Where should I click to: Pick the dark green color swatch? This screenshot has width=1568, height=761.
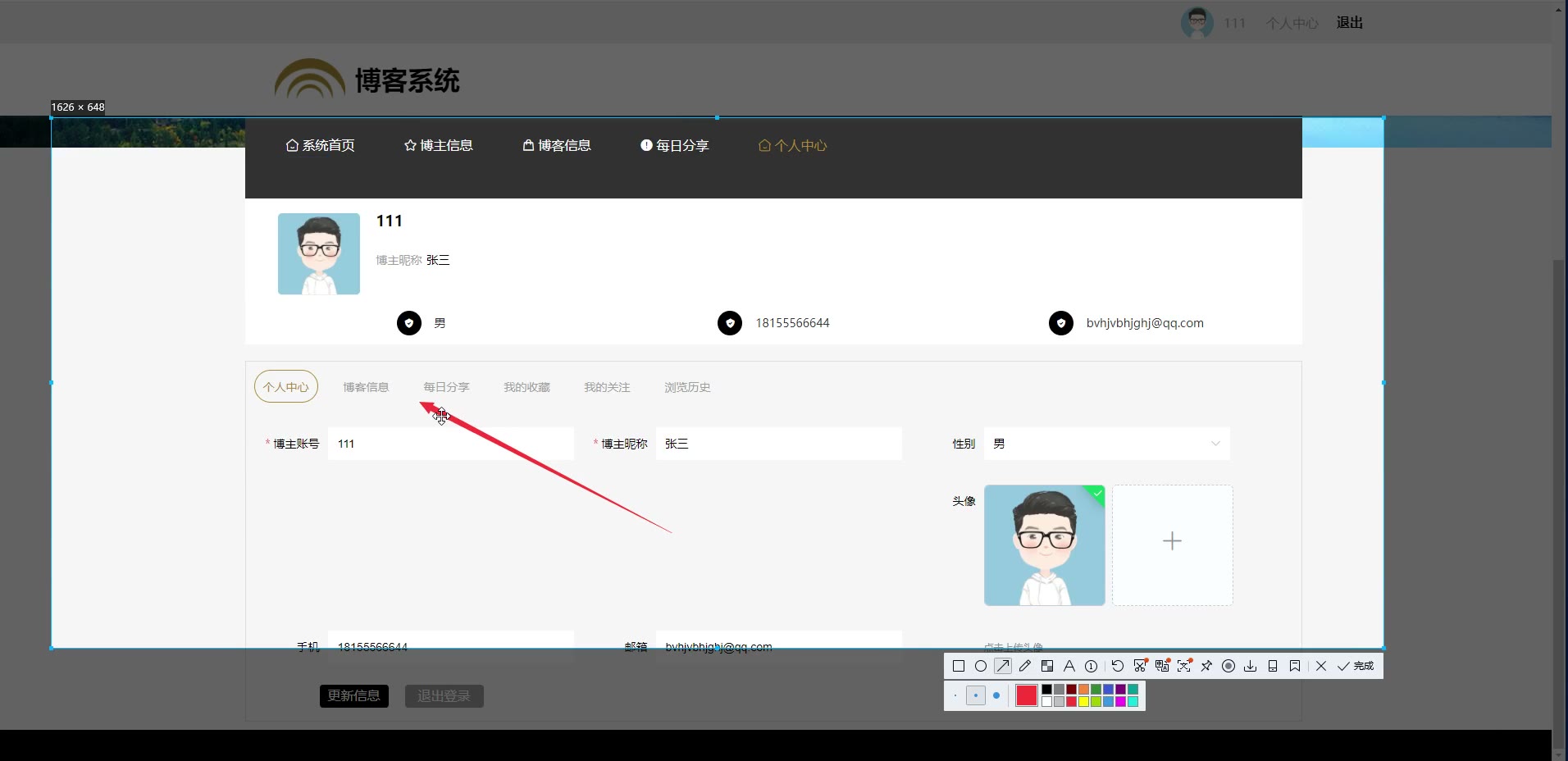[1096, 689]
